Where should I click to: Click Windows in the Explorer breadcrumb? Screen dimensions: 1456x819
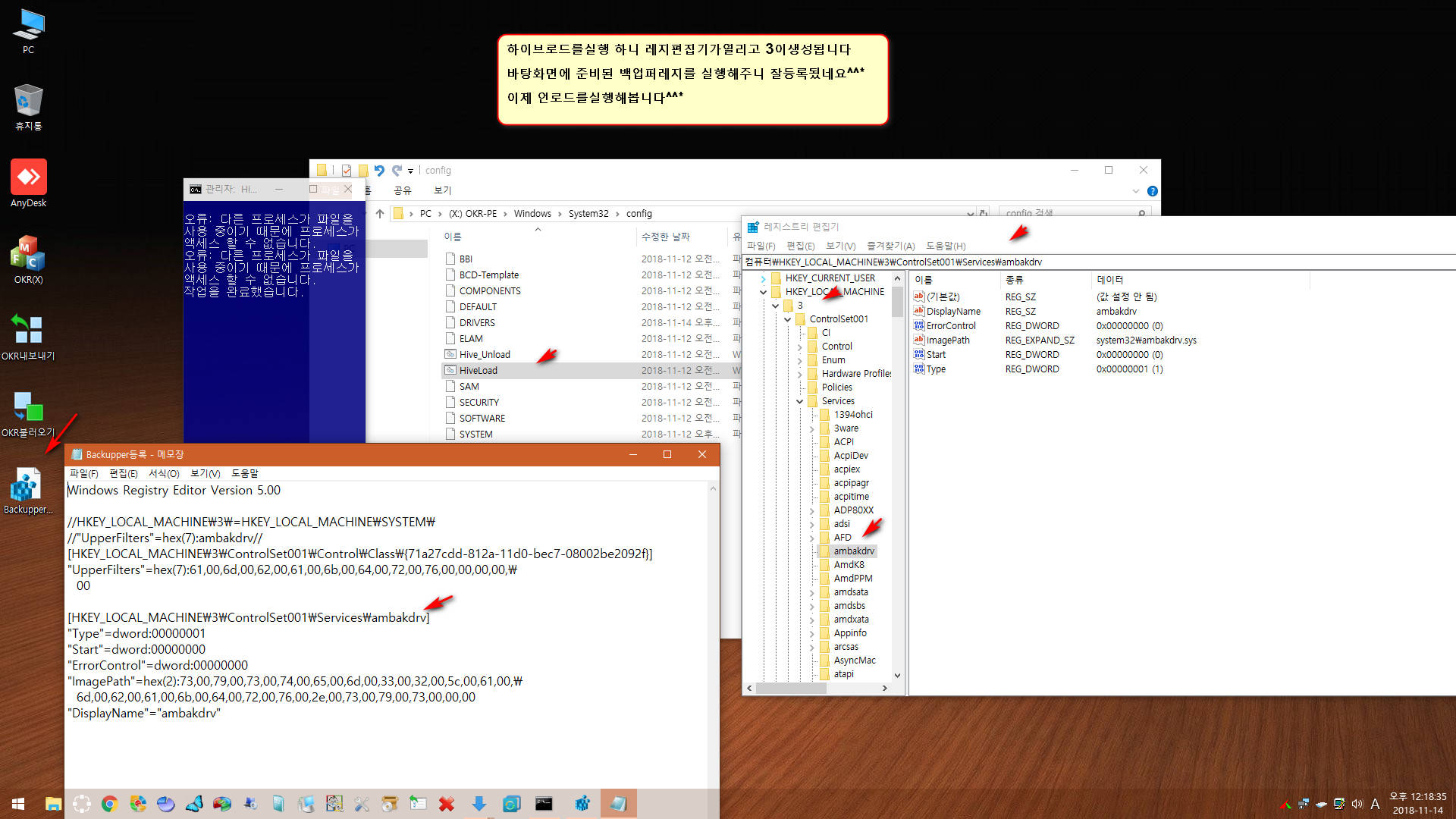pos(532,214)
